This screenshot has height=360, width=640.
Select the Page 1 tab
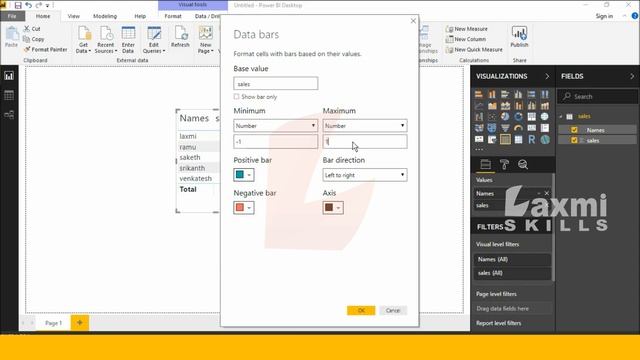point(53,323)
